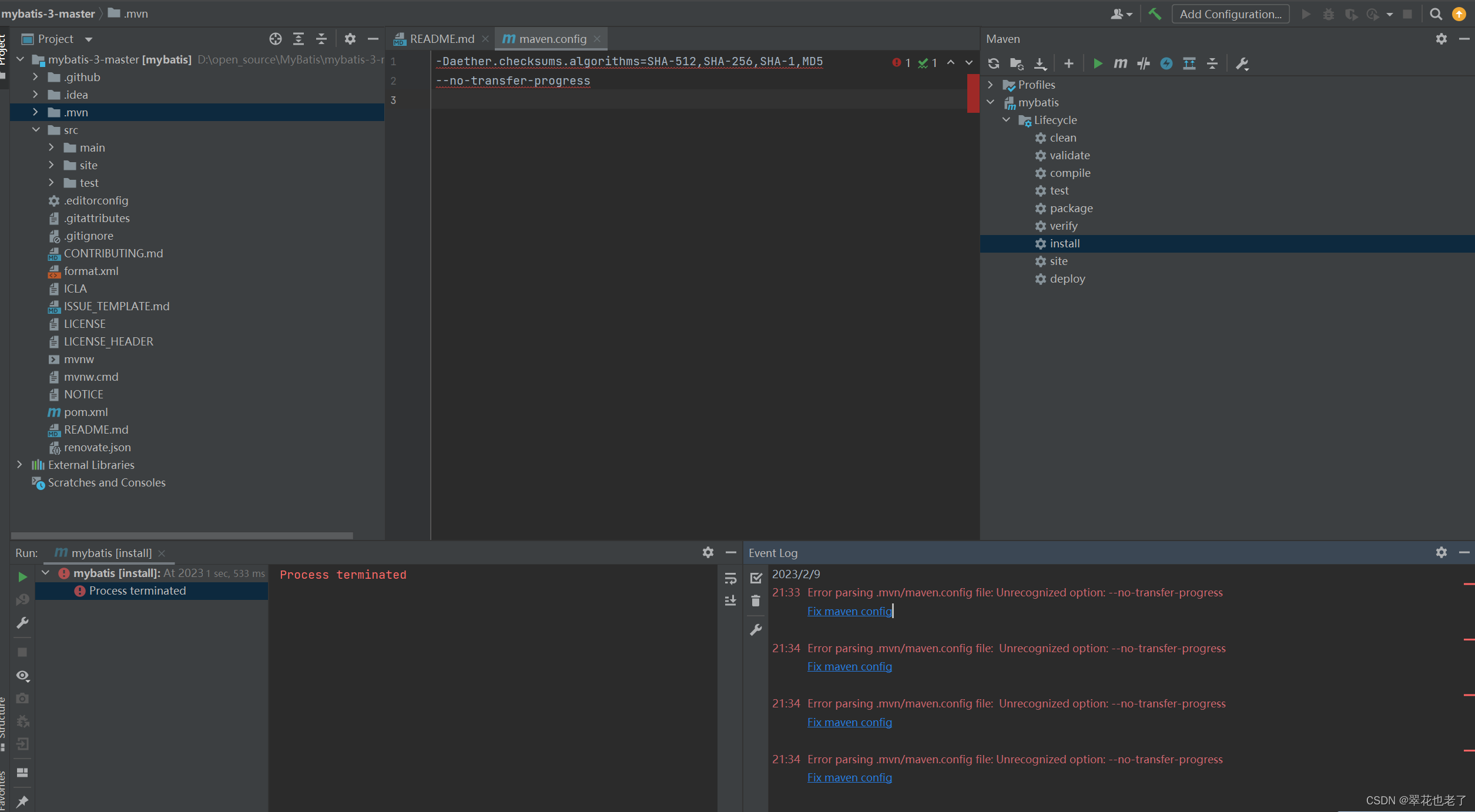1475x812 pixels.
Task: Click Add Configuration... button
Action: [1230, 14]
